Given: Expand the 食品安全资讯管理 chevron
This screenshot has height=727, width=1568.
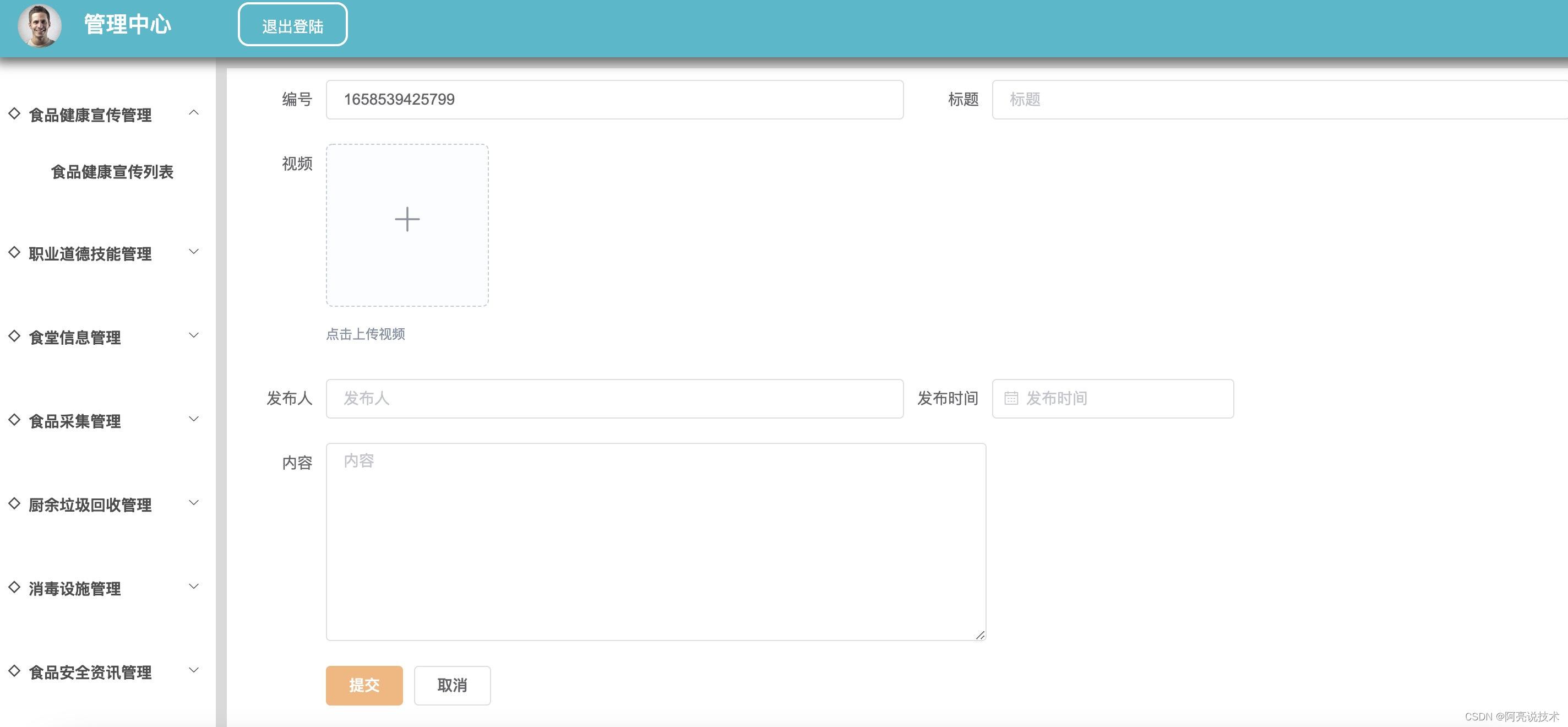Looking at the screenshot, I should [194, 670].
